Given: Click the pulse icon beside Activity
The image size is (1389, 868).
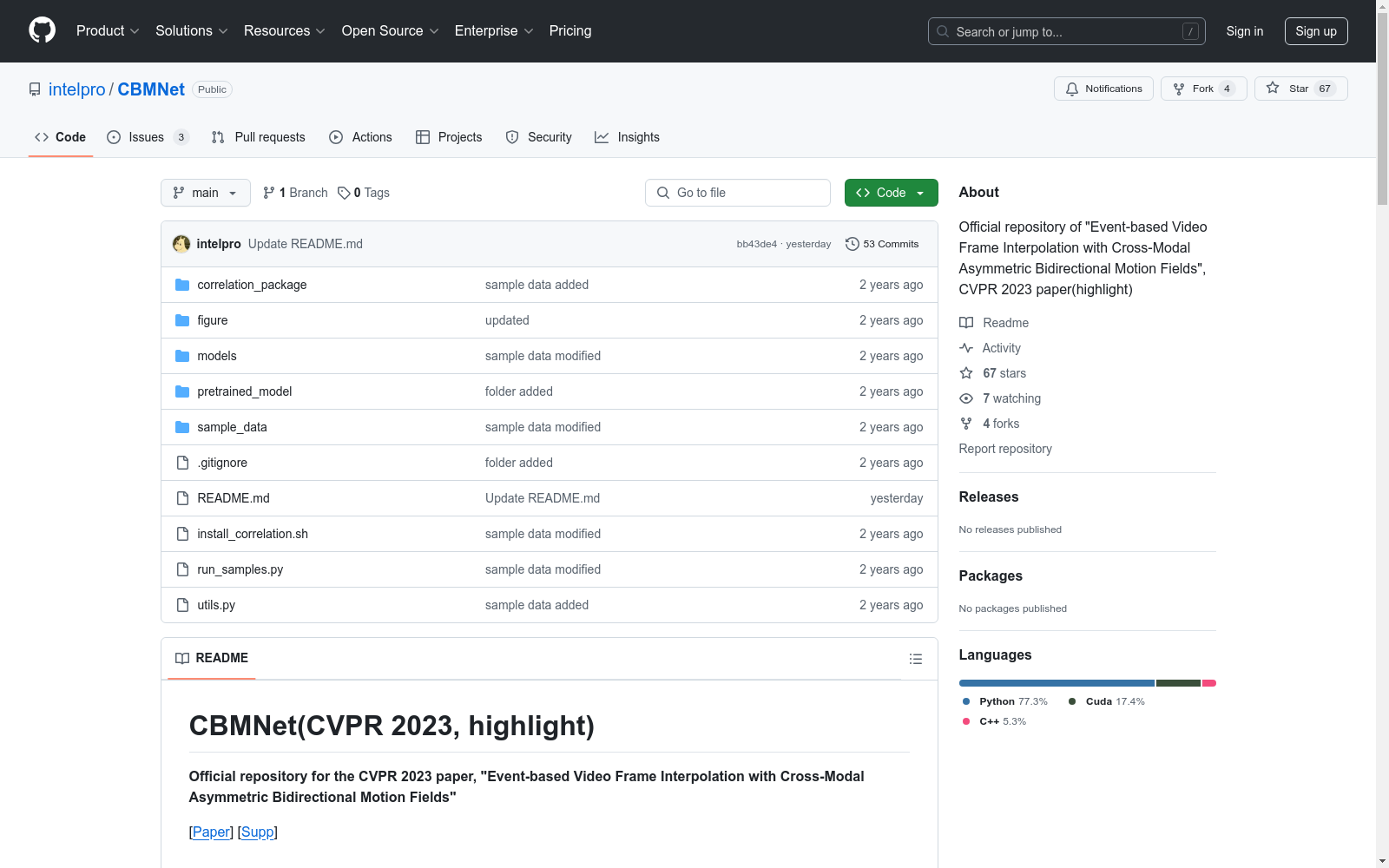Looking at the screenshot, I should coord(966,348).
